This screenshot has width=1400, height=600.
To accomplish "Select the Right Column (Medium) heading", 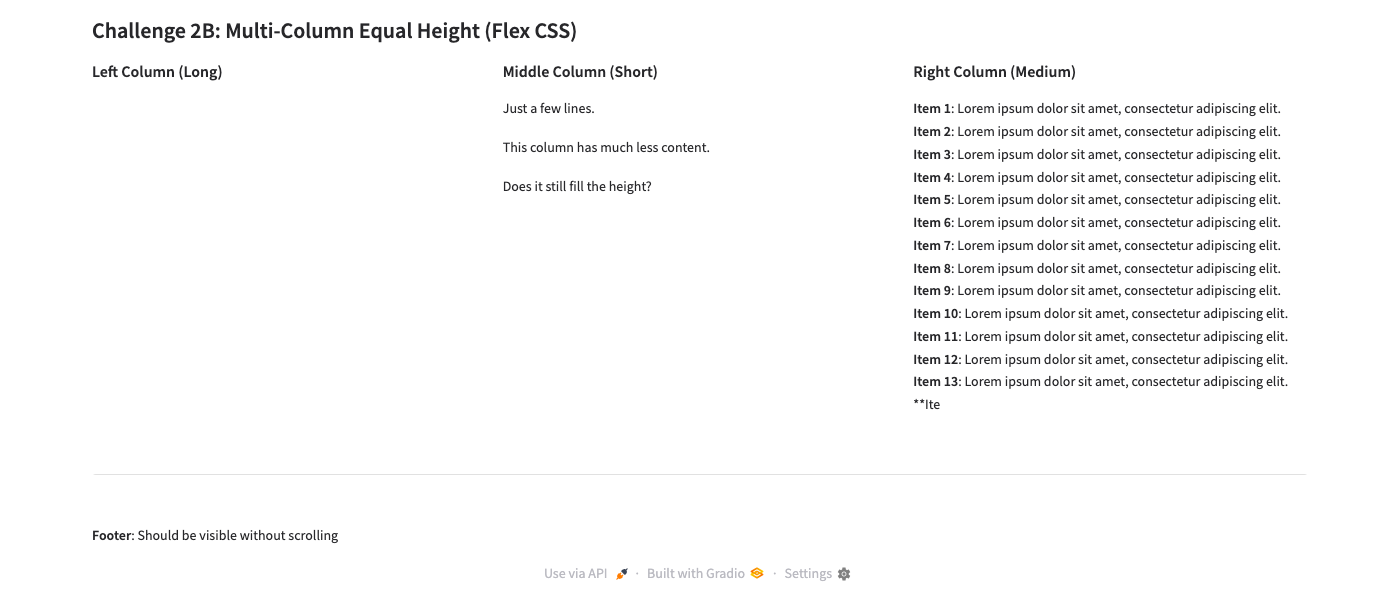I will tap(994, 72).
